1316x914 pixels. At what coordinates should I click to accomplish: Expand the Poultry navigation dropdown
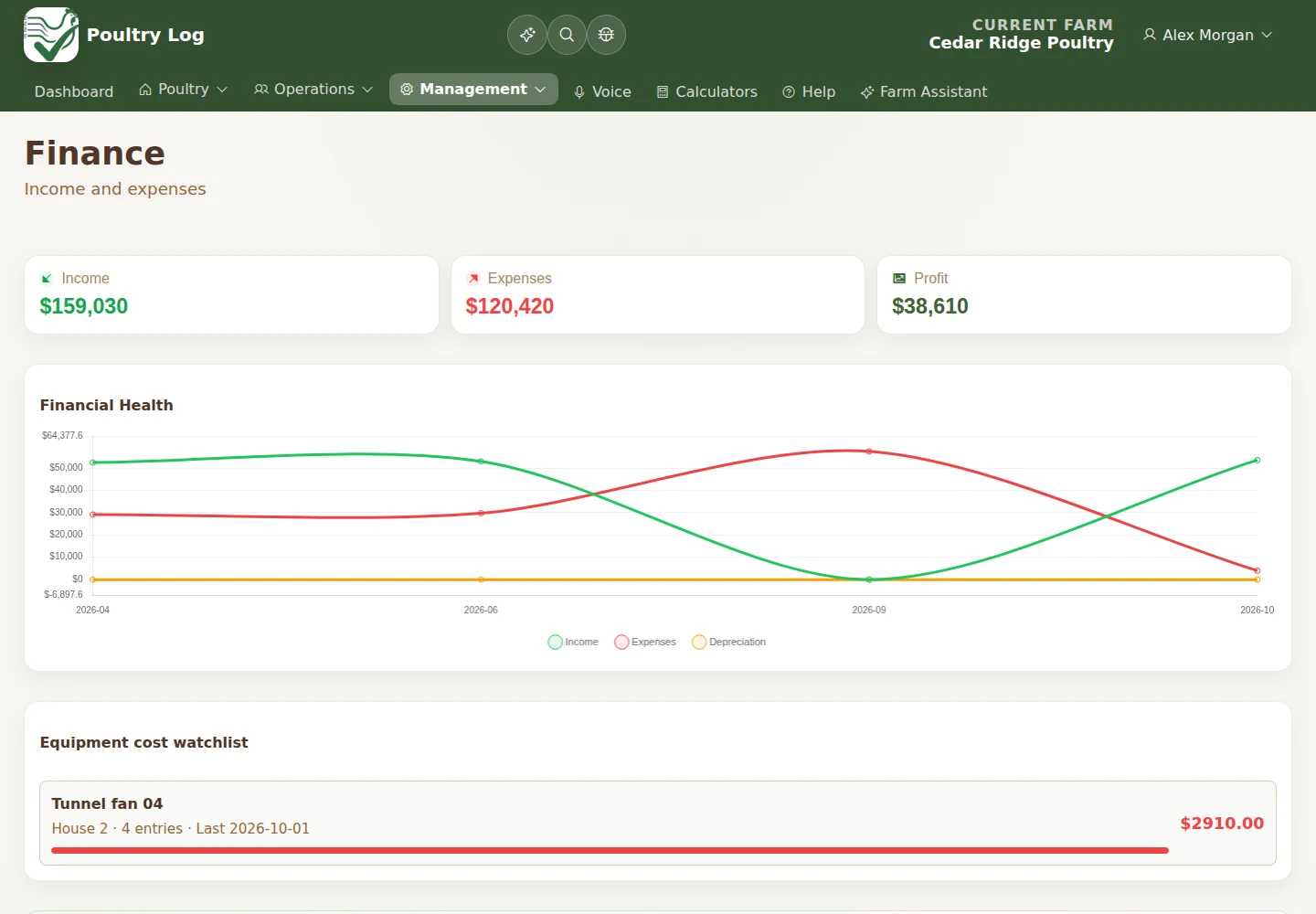coord(183,90)
